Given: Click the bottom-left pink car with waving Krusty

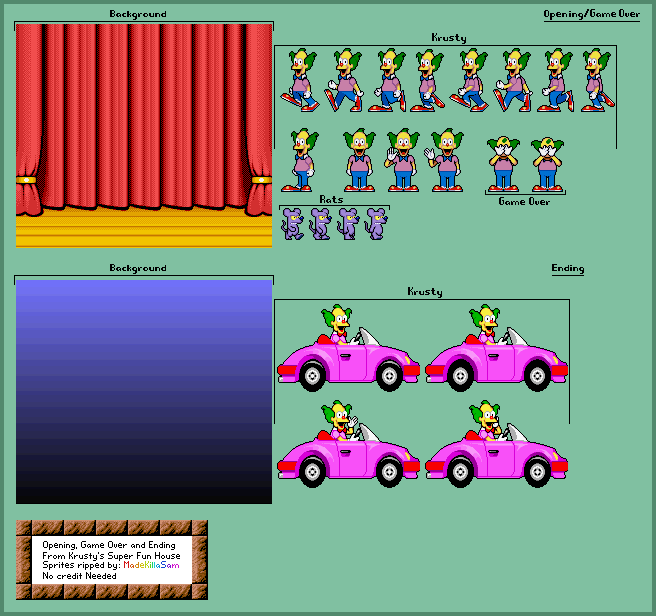Looking at the screenshot, I should click(348, 444).
